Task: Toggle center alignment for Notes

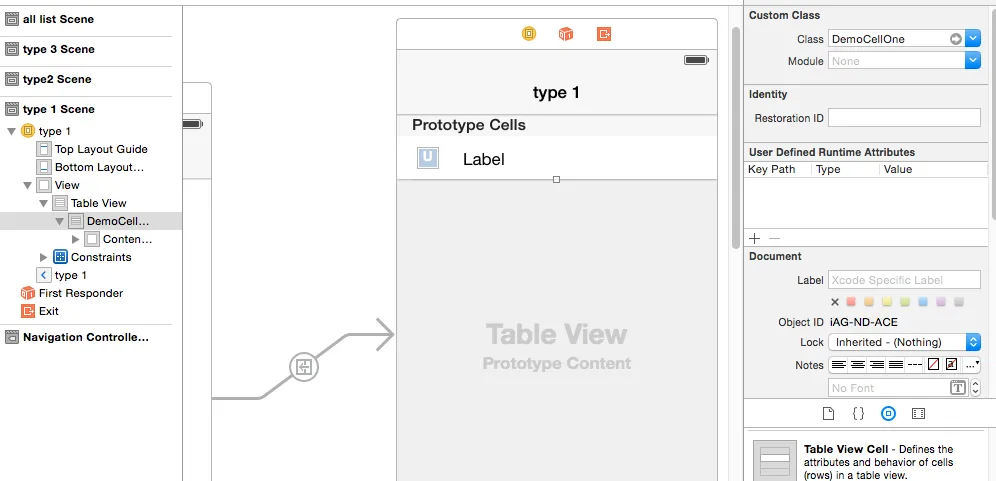Action: click(x=859, y=364)
